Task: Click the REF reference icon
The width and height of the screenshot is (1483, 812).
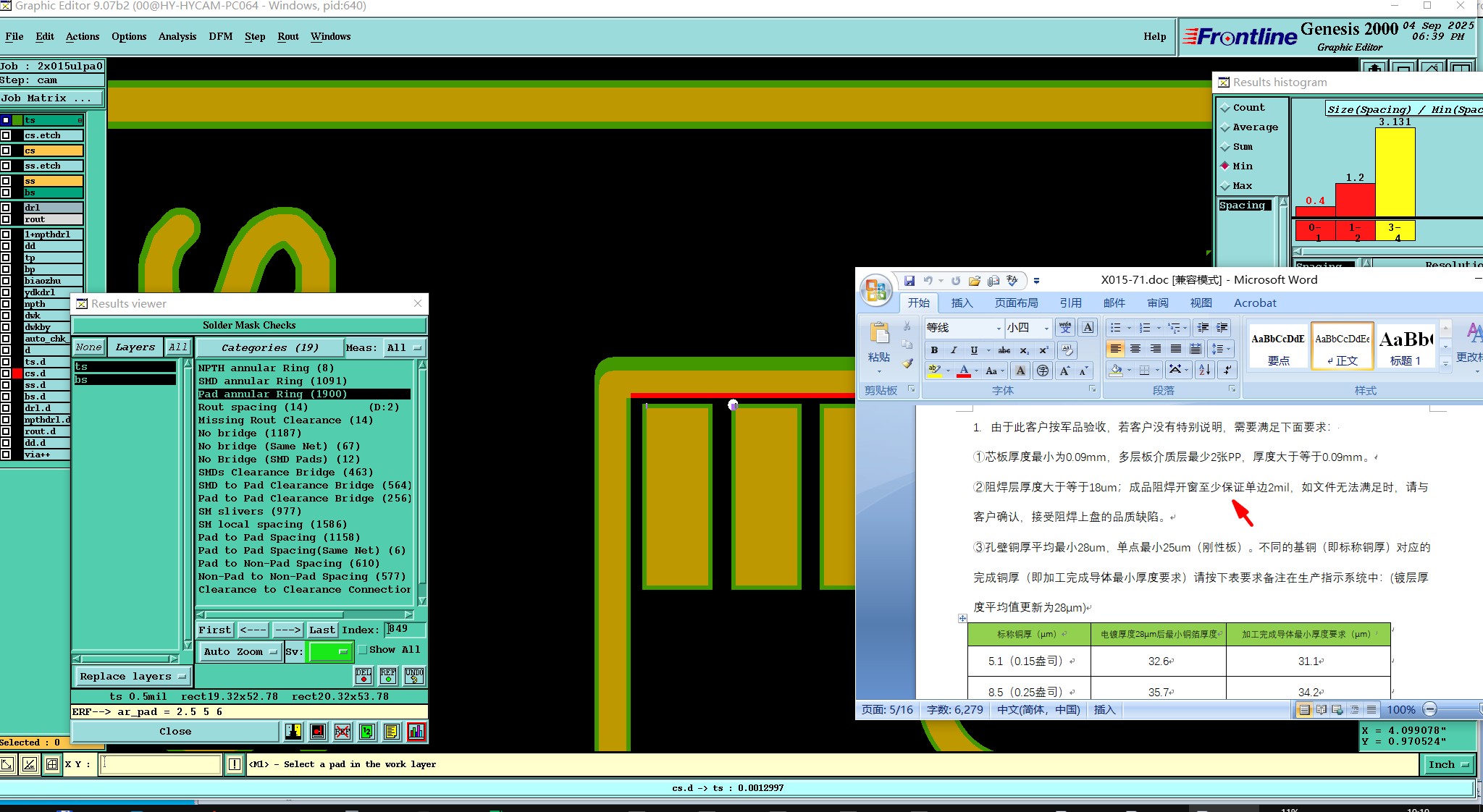Action: 388,675
